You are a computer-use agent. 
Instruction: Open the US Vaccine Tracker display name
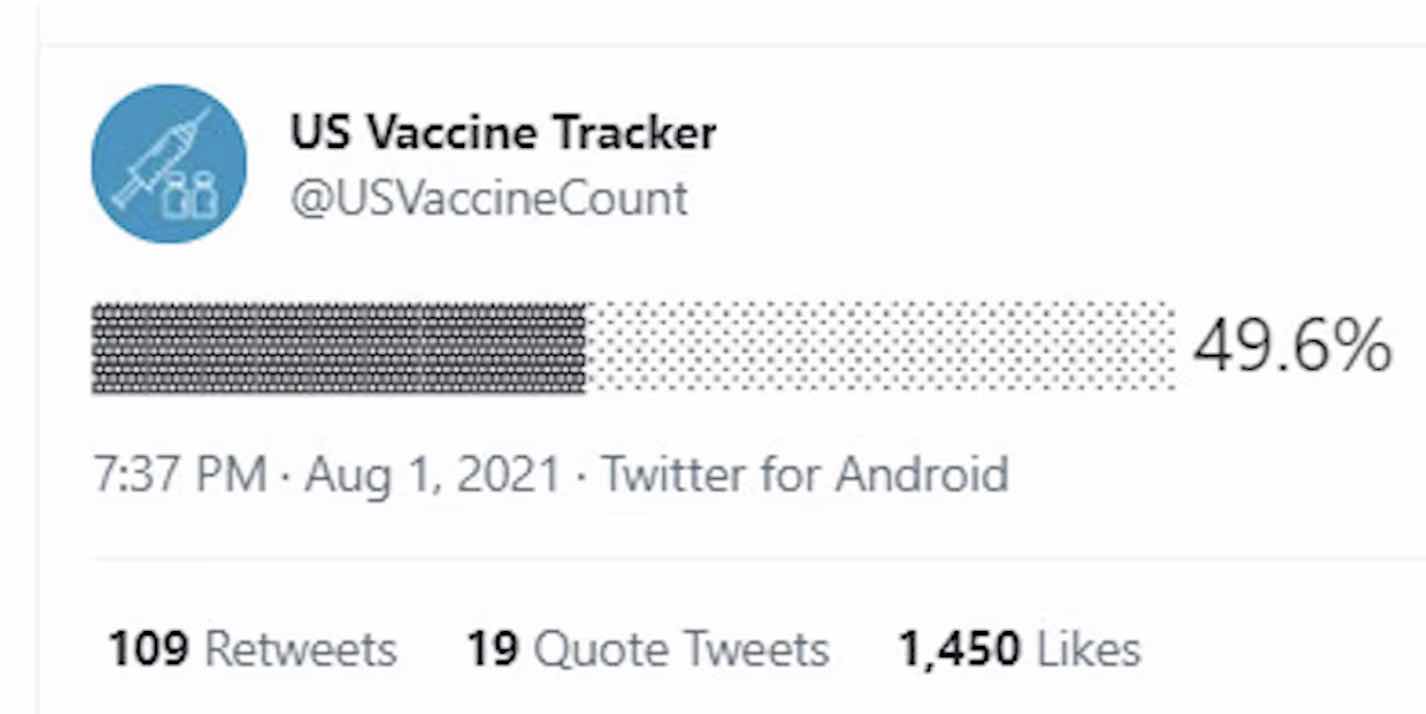(503, 133)
